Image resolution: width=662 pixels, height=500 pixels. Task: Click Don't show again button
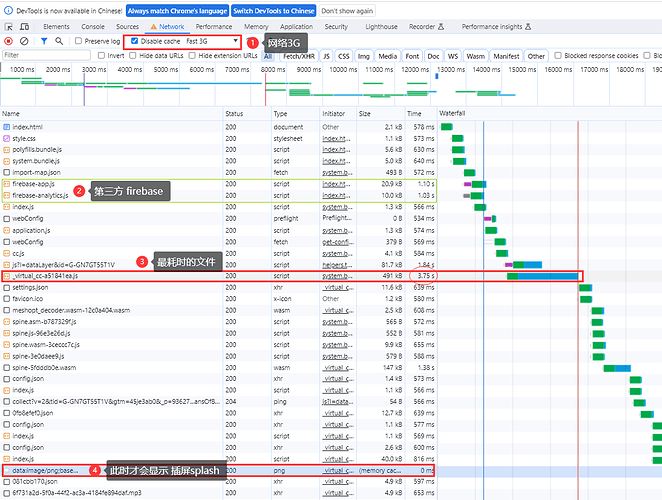347,11
